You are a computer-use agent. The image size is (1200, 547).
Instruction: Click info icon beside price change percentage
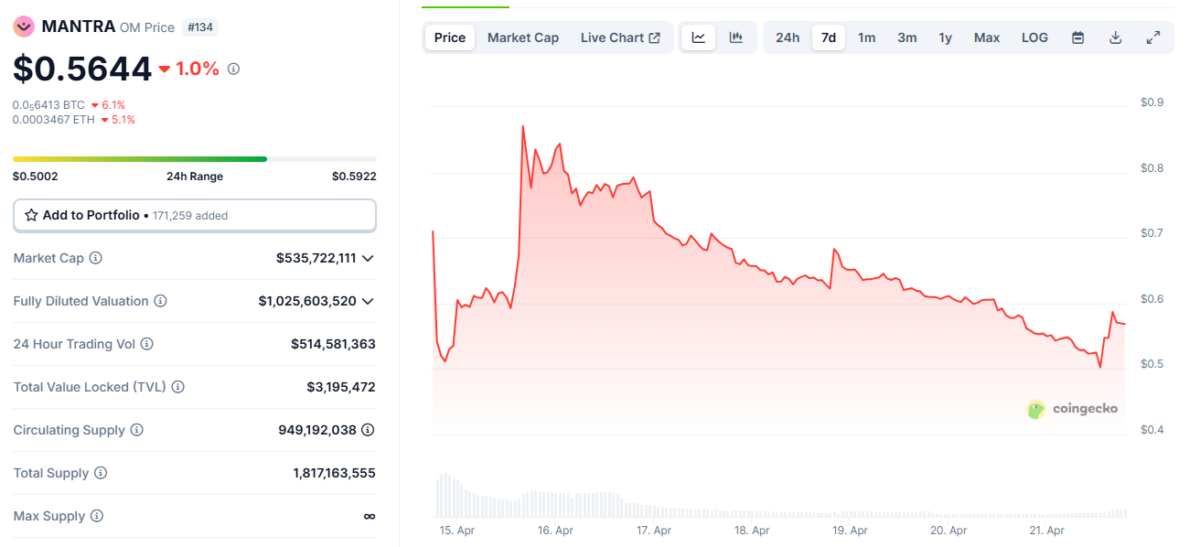tap(233, 69)
